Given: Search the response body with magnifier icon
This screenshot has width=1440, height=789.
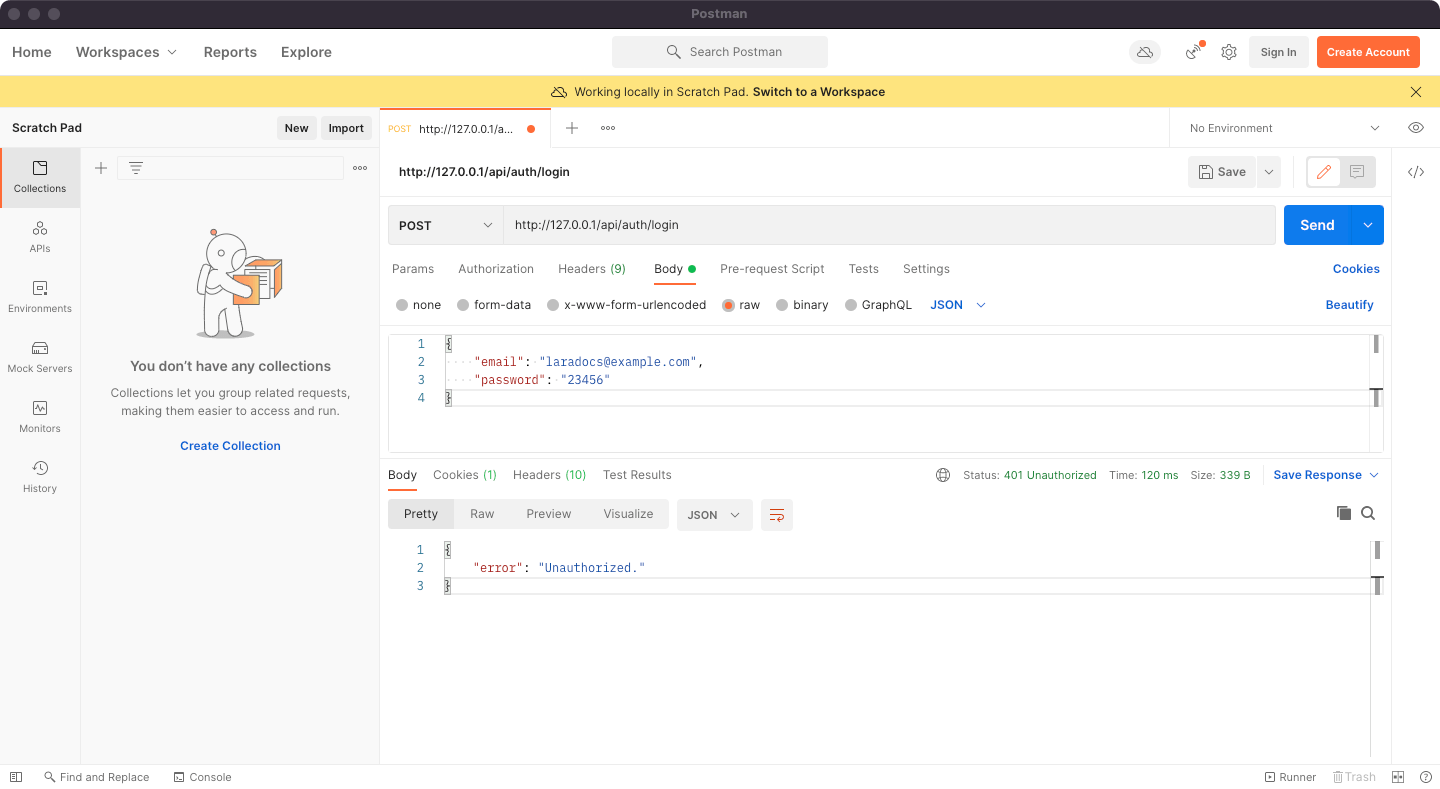Looking at the screenshot, I should coord(1368,513).
